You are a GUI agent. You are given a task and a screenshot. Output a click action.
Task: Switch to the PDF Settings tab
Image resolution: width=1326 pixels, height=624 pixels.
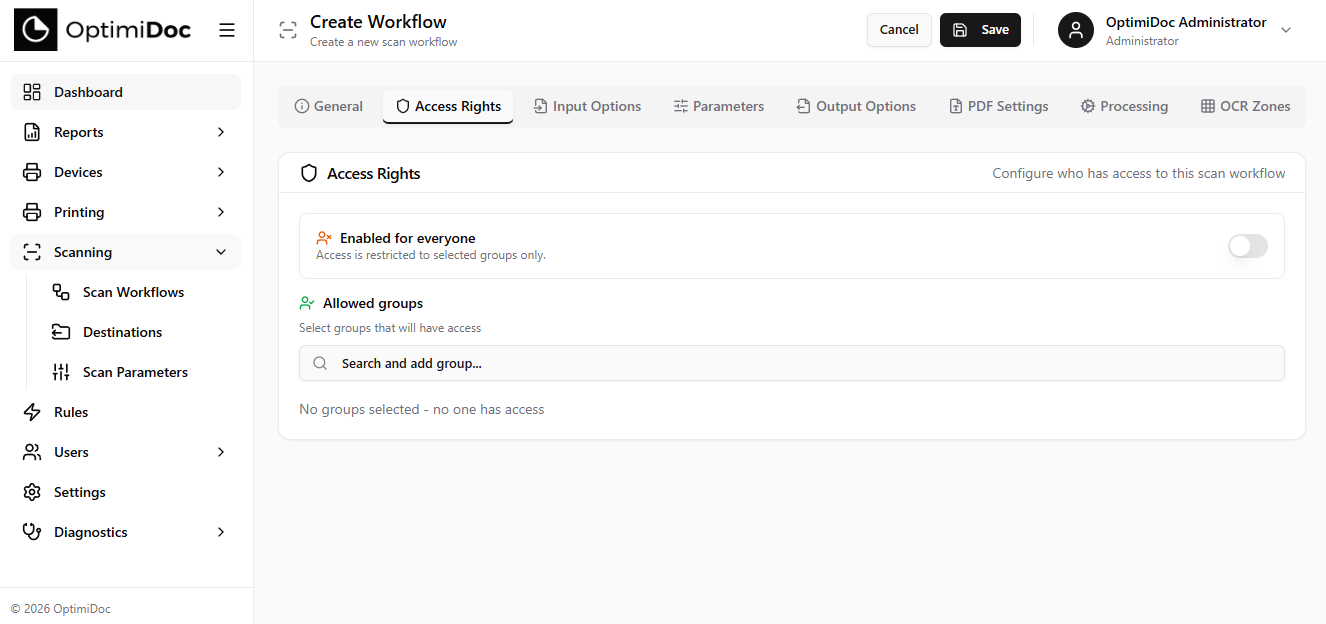click(998, 107)
